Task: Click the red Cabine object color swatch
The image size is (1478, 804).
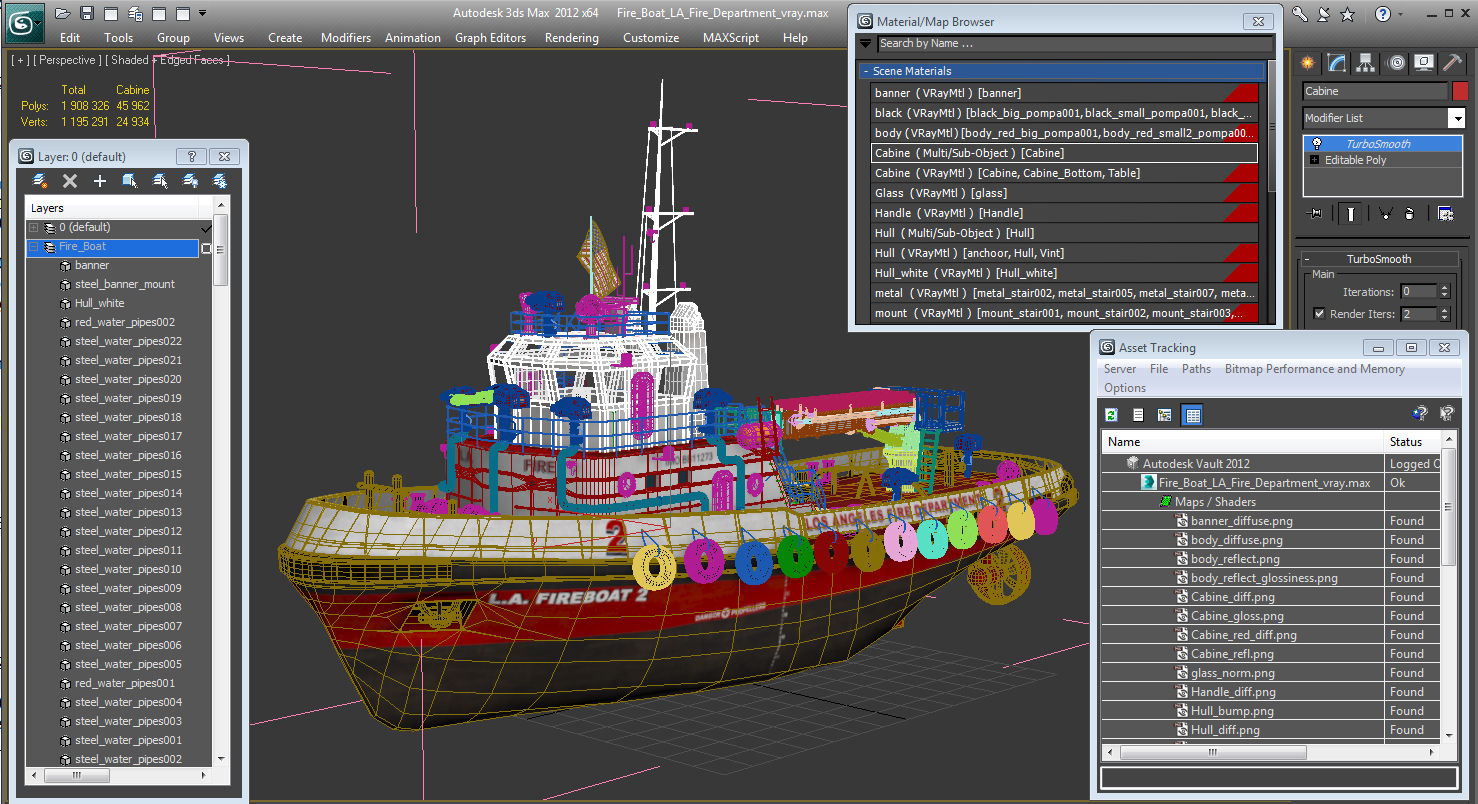Action: click(1460, 91)
